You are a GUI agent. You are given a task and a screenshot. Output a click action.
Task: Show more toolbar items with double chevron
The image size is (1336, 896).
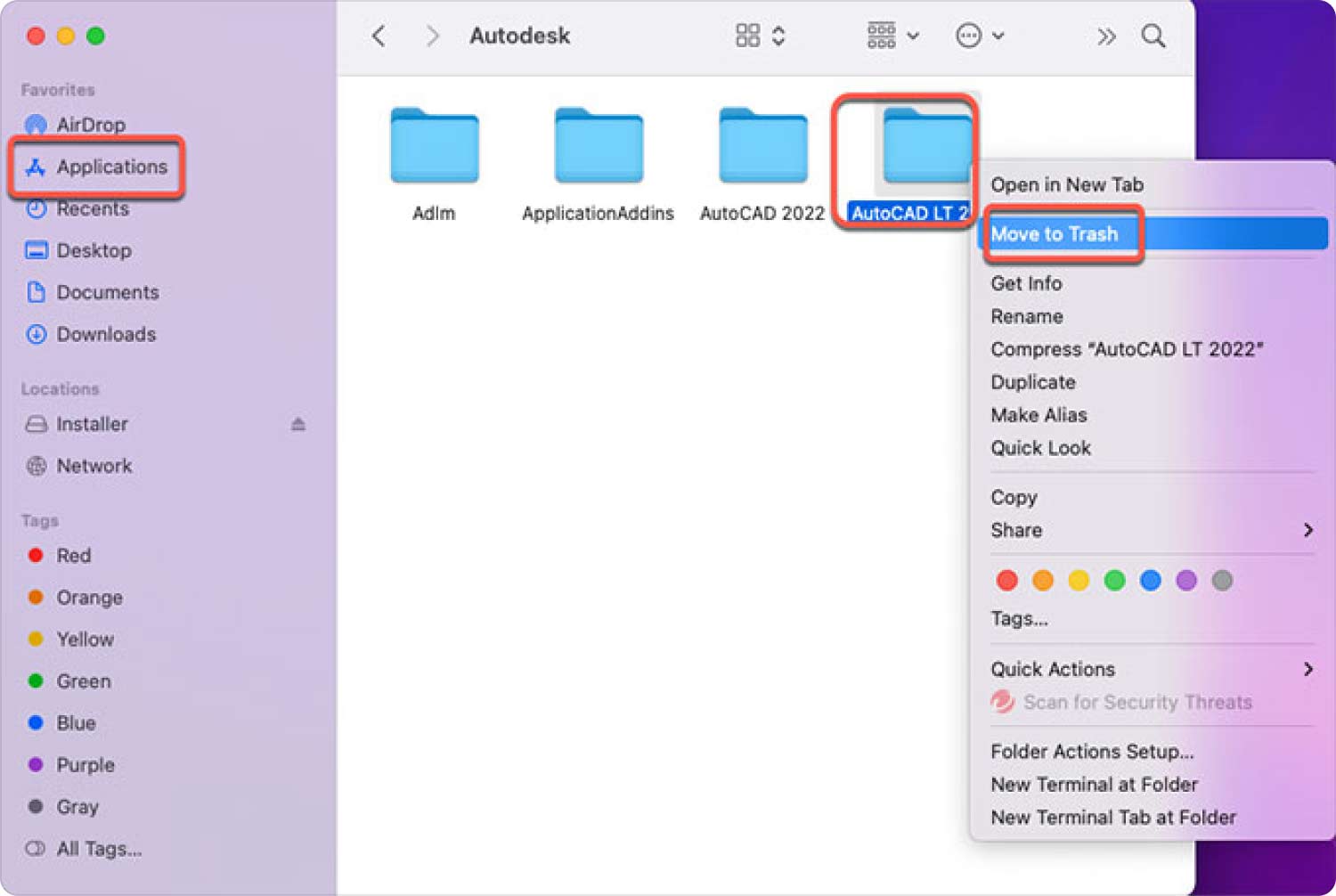pos(1106,37)
